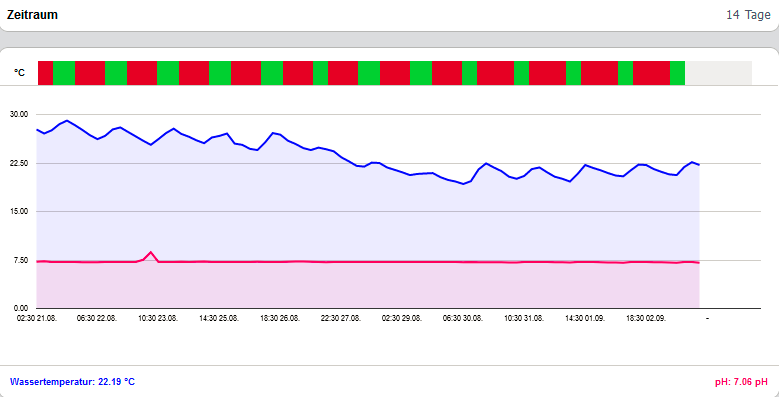Click the "22.50" y-axis label
Screen dimensions: 779x397
(19, 163)
